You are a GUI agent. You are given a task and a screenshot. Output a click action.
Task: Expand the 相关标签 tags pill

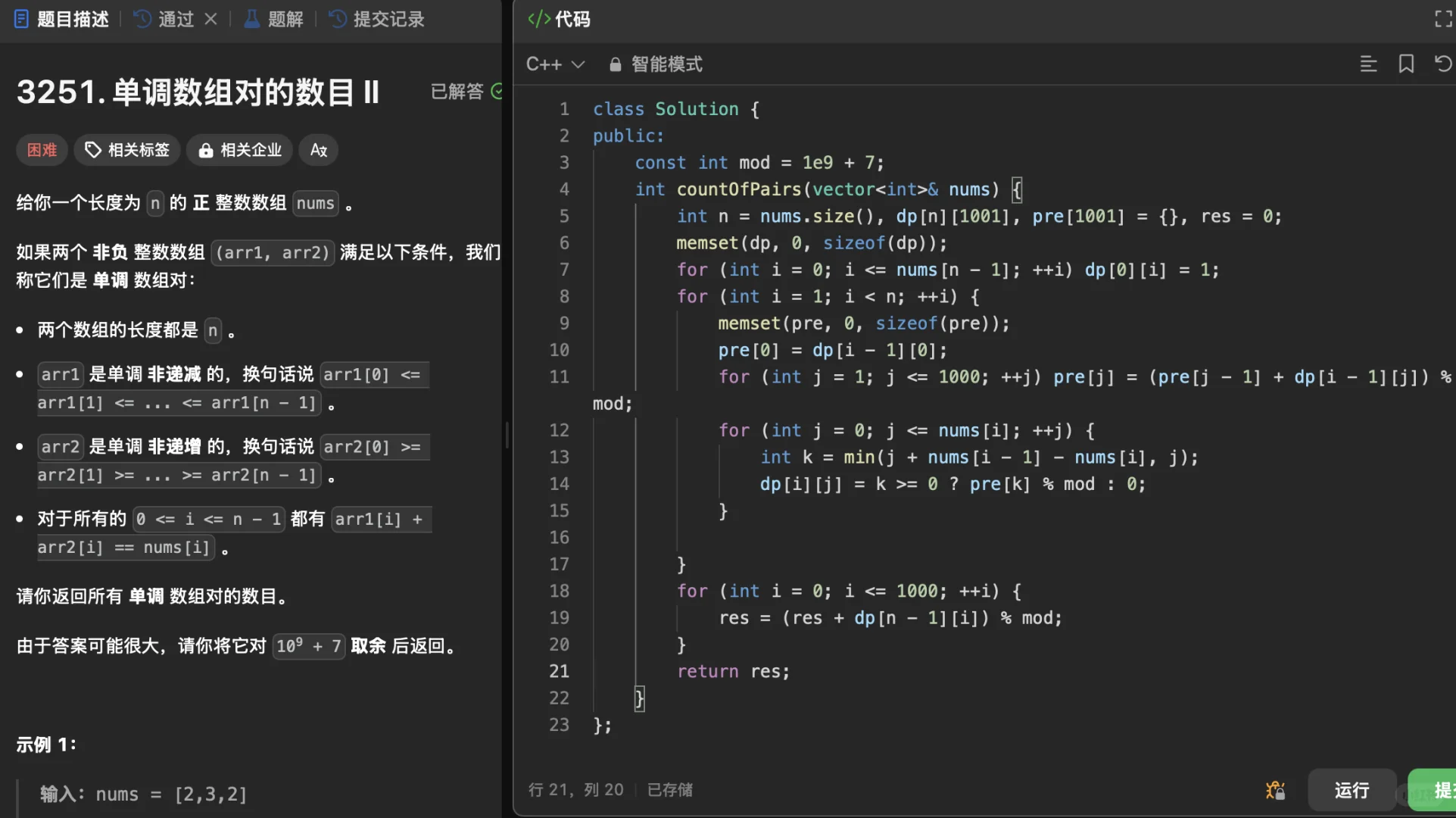coord(126,150)
